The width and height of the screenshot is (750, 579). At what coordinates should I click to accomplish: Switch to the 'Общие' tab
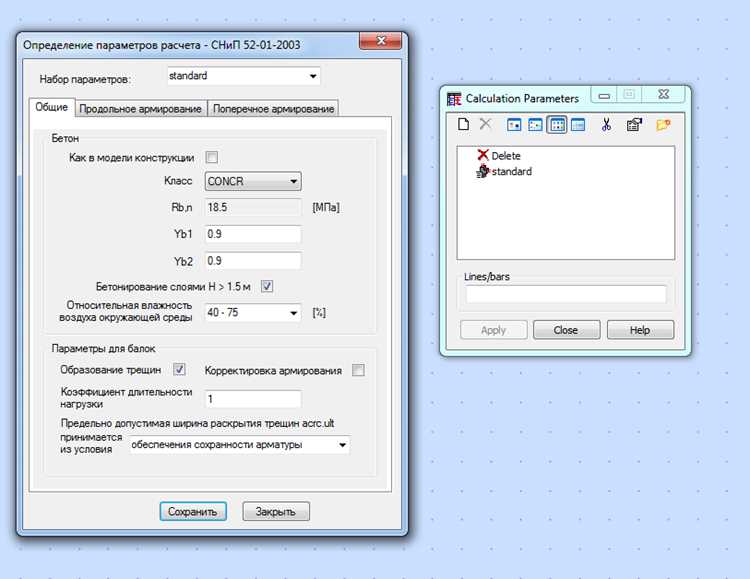(52, 107)
